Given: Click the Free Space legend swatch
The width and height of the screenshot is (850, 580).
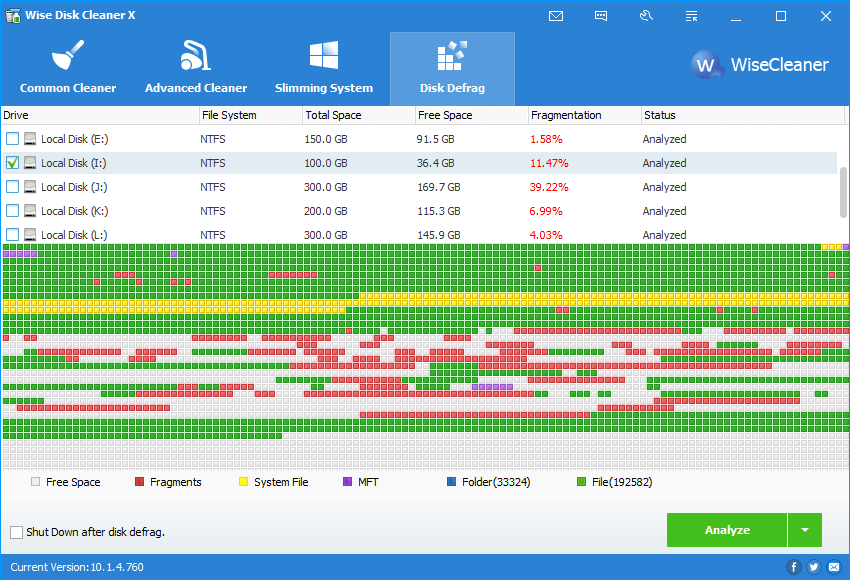Looking at the screenshot, I should coord(35,481).
